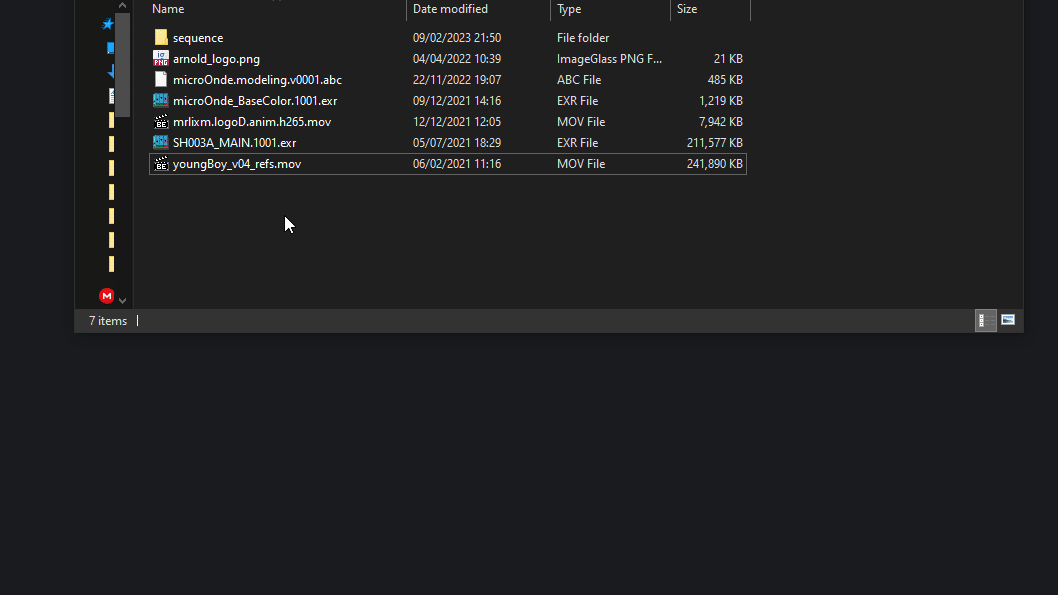Select the sequence folder name
The height and width of the screenshot is (595, 1058).
coord(198,38)
